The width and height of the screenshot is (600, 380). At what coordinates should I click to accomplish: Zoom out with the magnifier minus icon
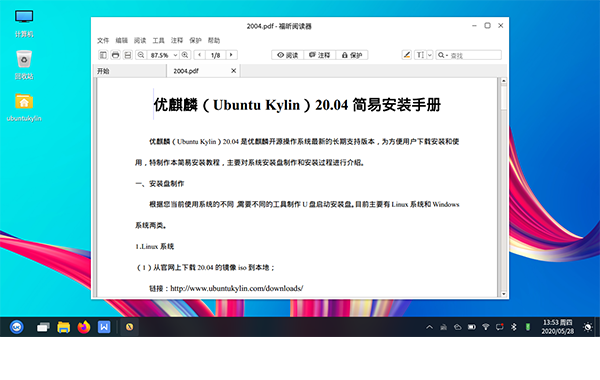point(141,55)
